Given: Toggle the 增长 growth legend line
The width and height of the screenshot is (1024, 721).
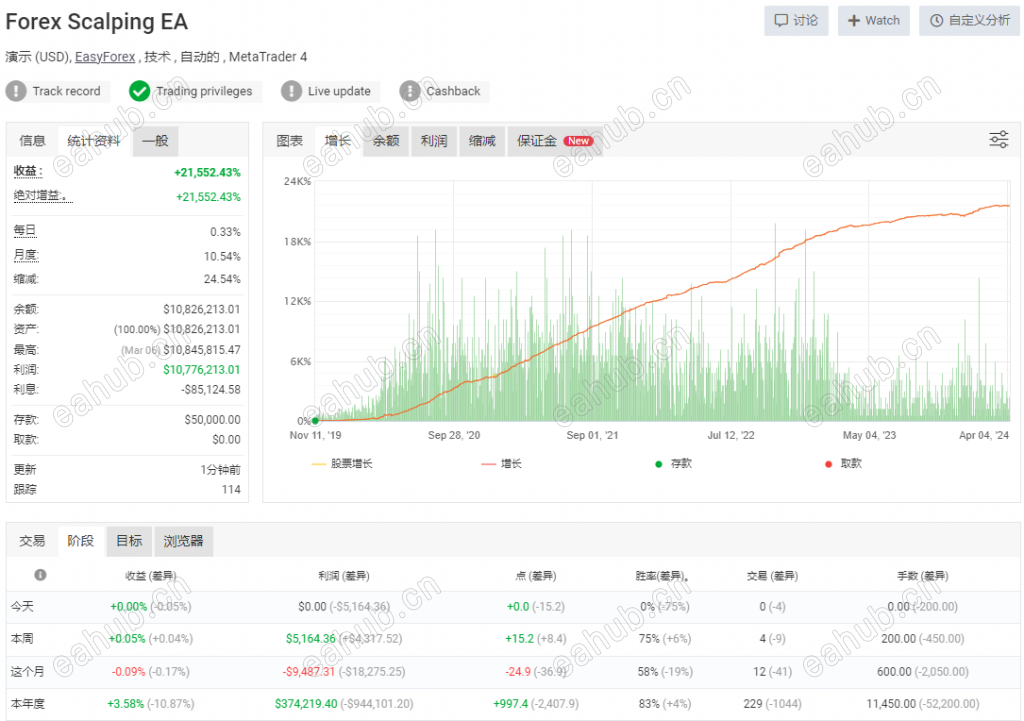Looking at the screenshot, I should click(502, 464).
